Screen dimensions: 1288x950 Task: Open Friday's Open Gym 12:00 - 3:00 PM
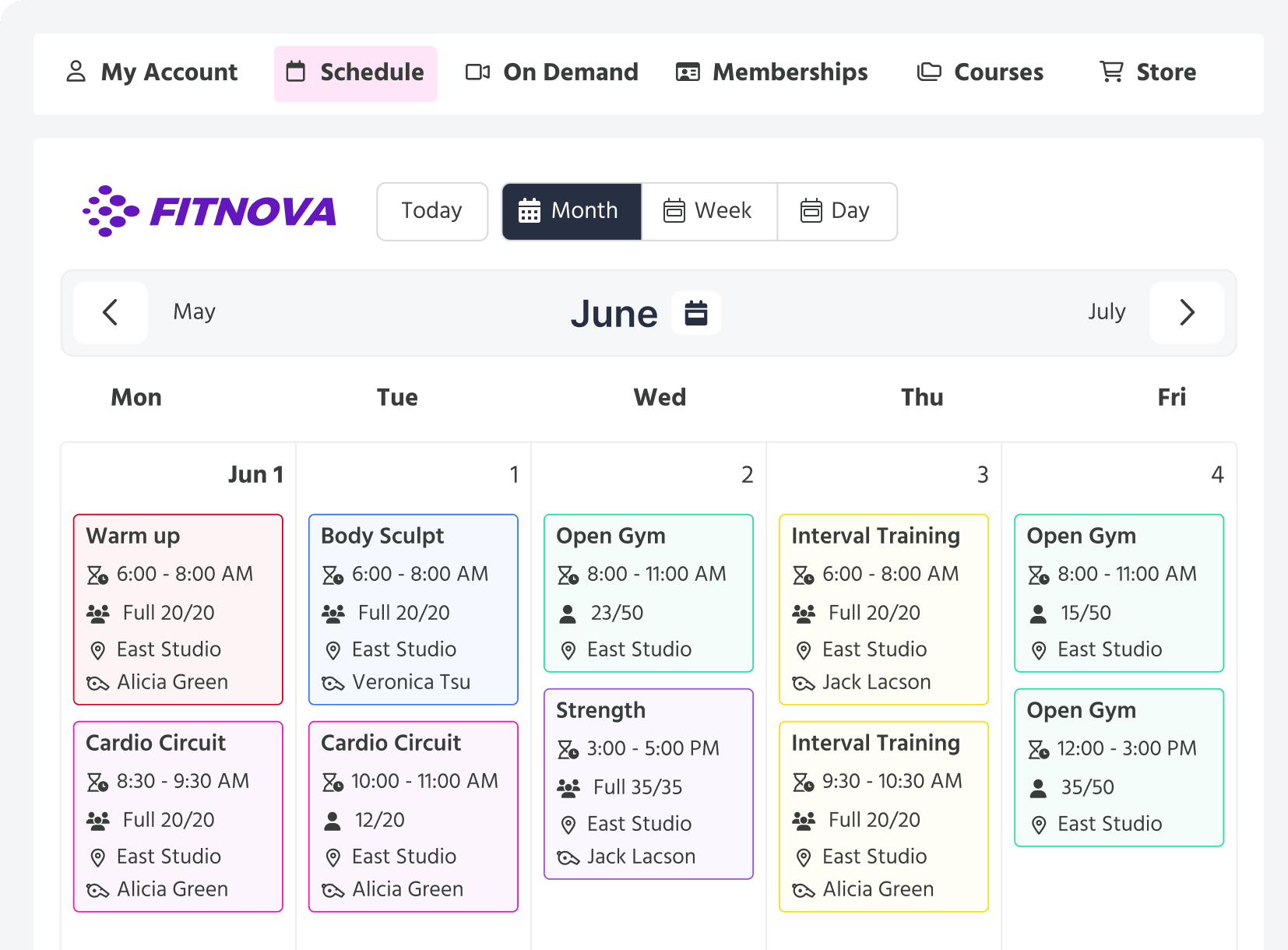pos(1119,767)
